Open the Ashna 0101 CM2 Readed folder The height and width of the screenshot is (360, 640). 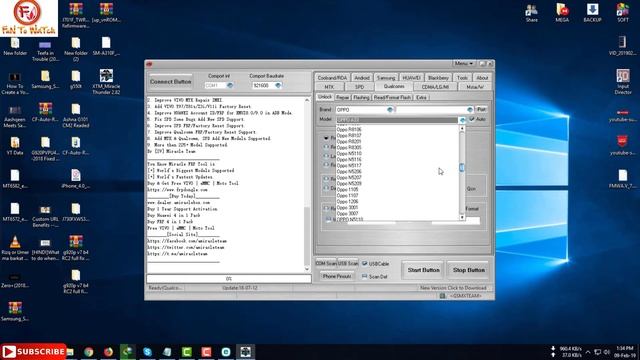point(76,116)
